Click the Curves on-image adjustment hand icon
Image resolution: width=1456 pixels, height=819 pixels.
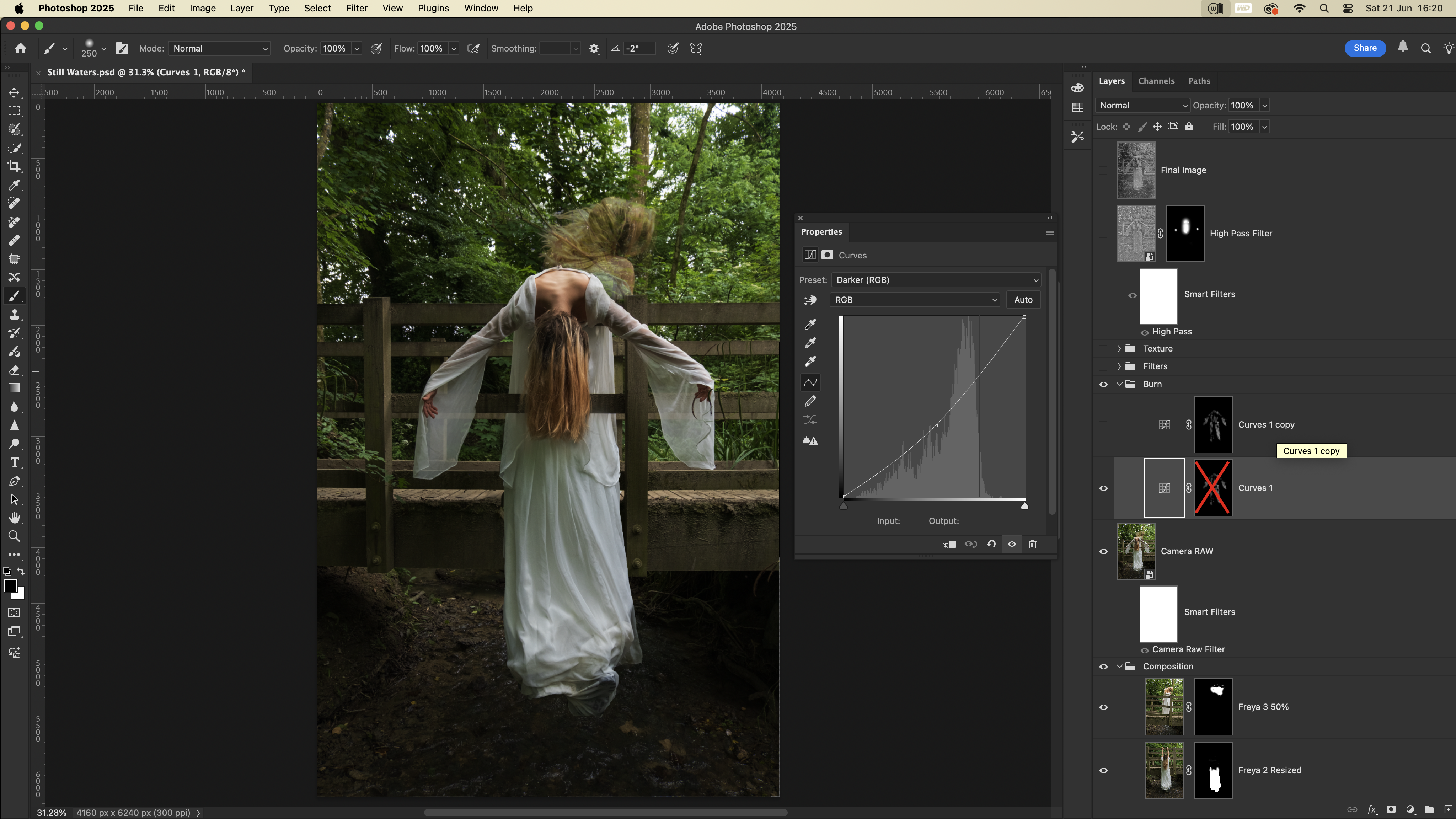pos(810,300)
